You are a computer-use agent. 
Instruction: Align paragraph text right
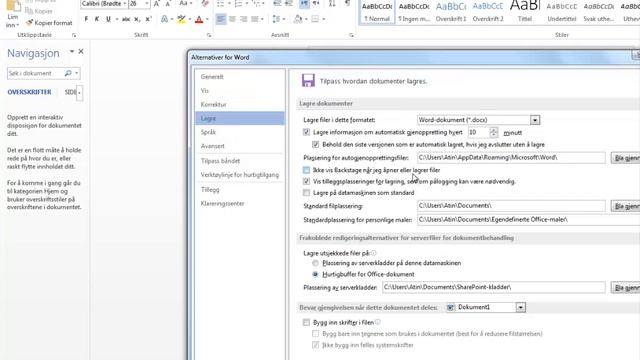[x=243, y=19]
